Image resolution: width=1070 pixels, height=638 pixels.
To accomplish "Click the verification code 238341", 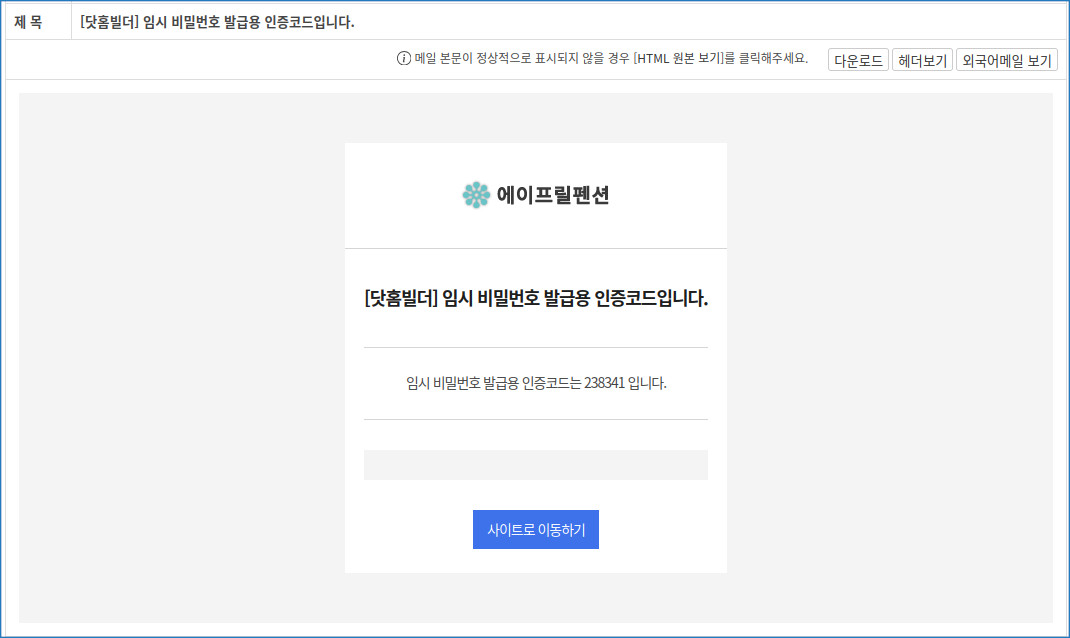I will coord(604,383).
